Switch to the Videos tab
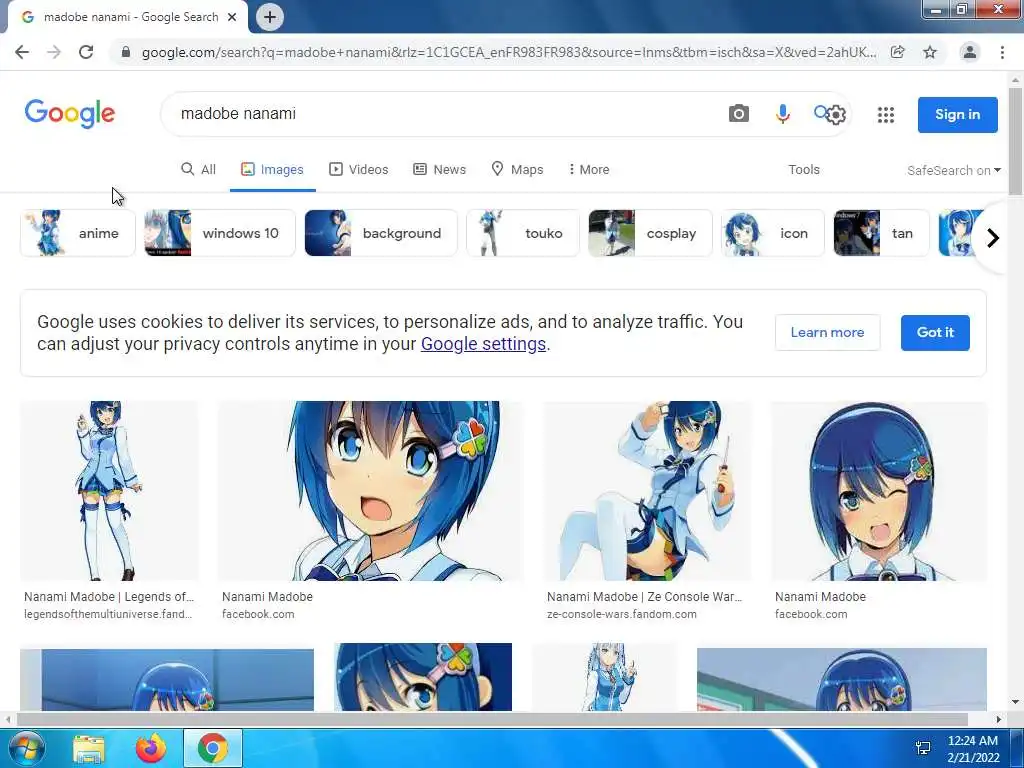This screenshot has width=1024, height=768. tap(359, 170)
